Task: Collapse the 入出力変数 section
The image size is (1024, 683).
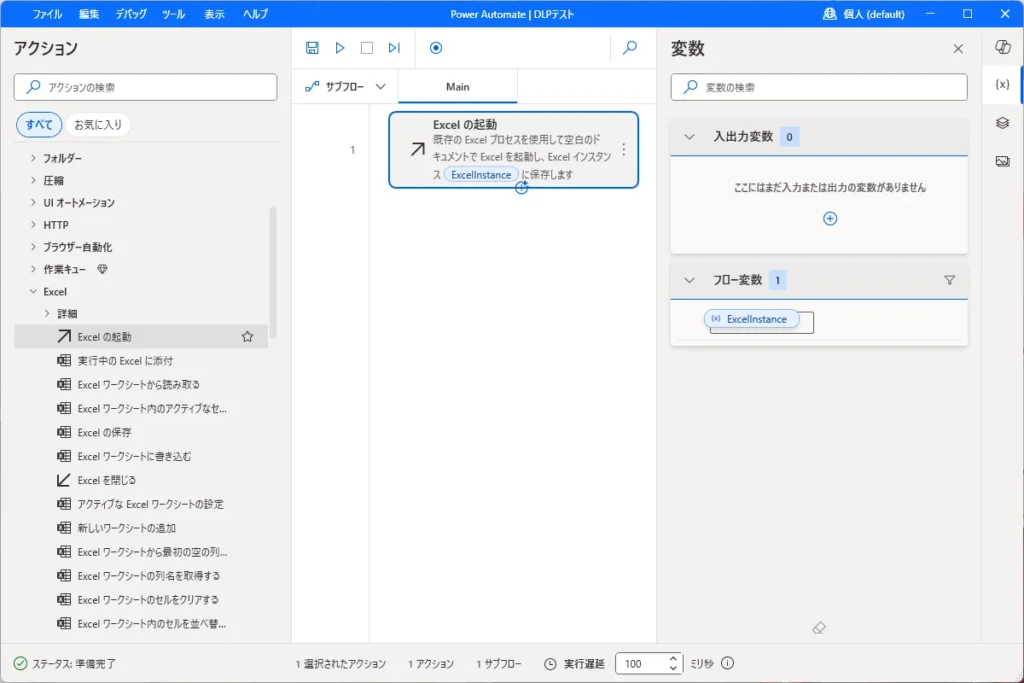Action: tap(689, 137)
